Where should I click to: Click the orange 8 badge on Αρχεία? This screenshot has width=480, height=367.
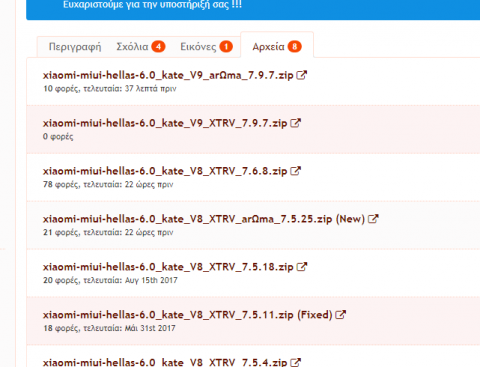(295, 47)
